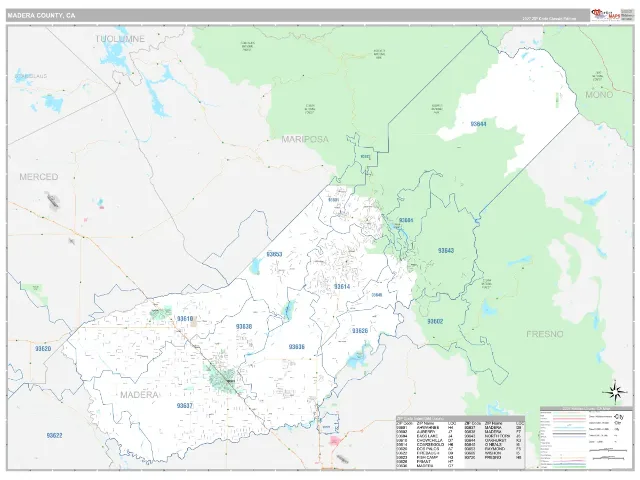Viewport: 640px width, 480px height.
Task: Click ZIP code label 93637 on map
Action: 184,406
